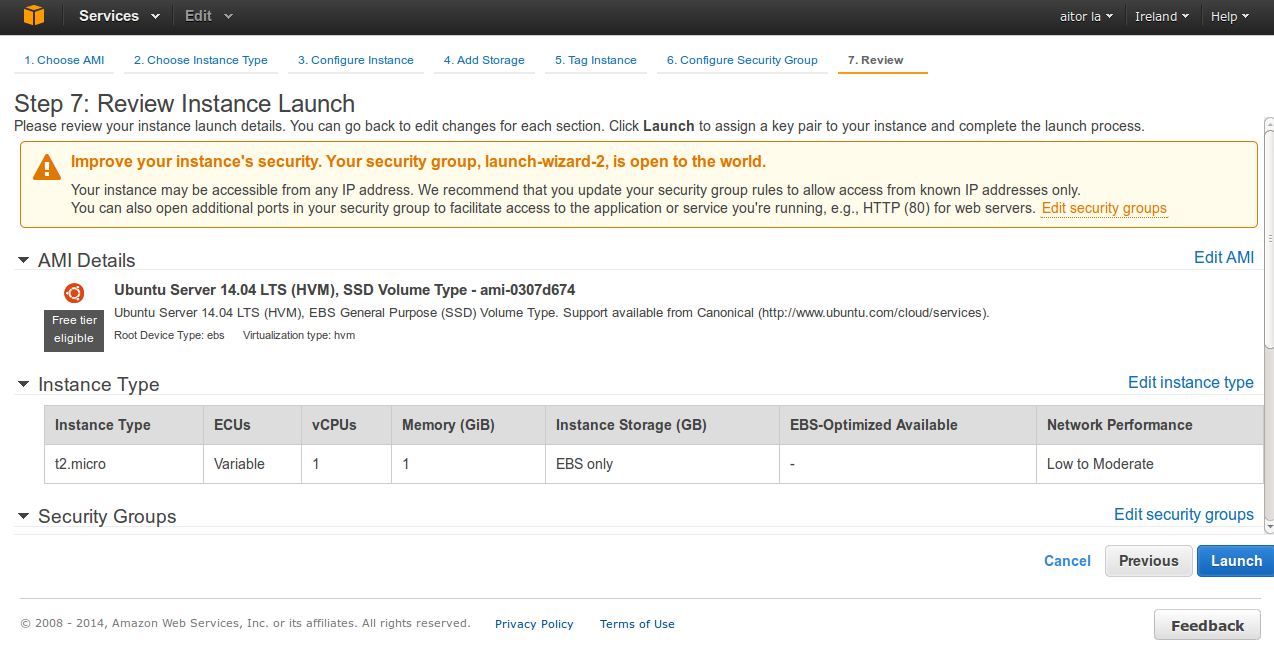Collapse the Security Groups section
This screenshot has height=645, width=1274.
tap(23, 517)
